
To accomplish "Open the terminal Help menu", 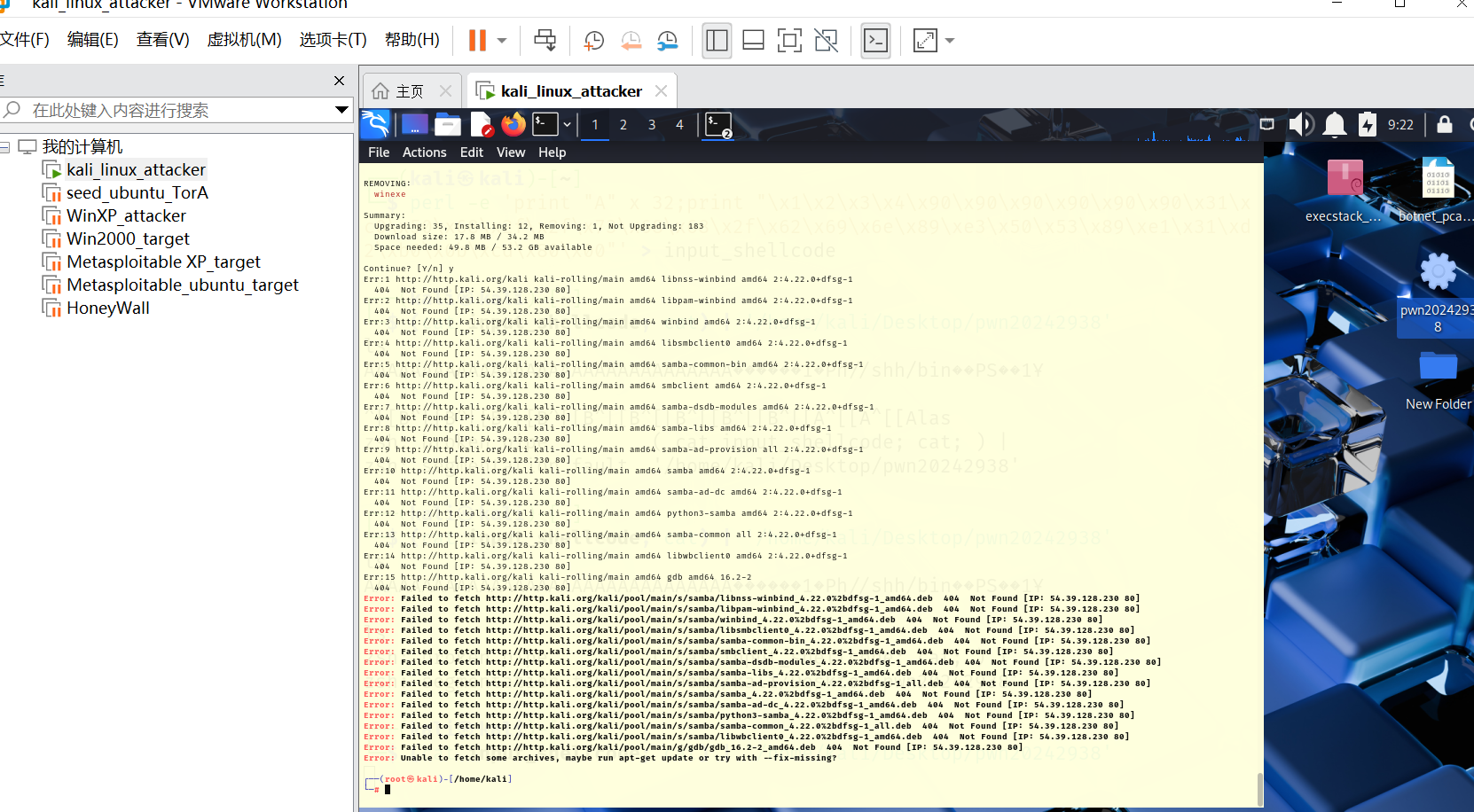I will [553, 152].
